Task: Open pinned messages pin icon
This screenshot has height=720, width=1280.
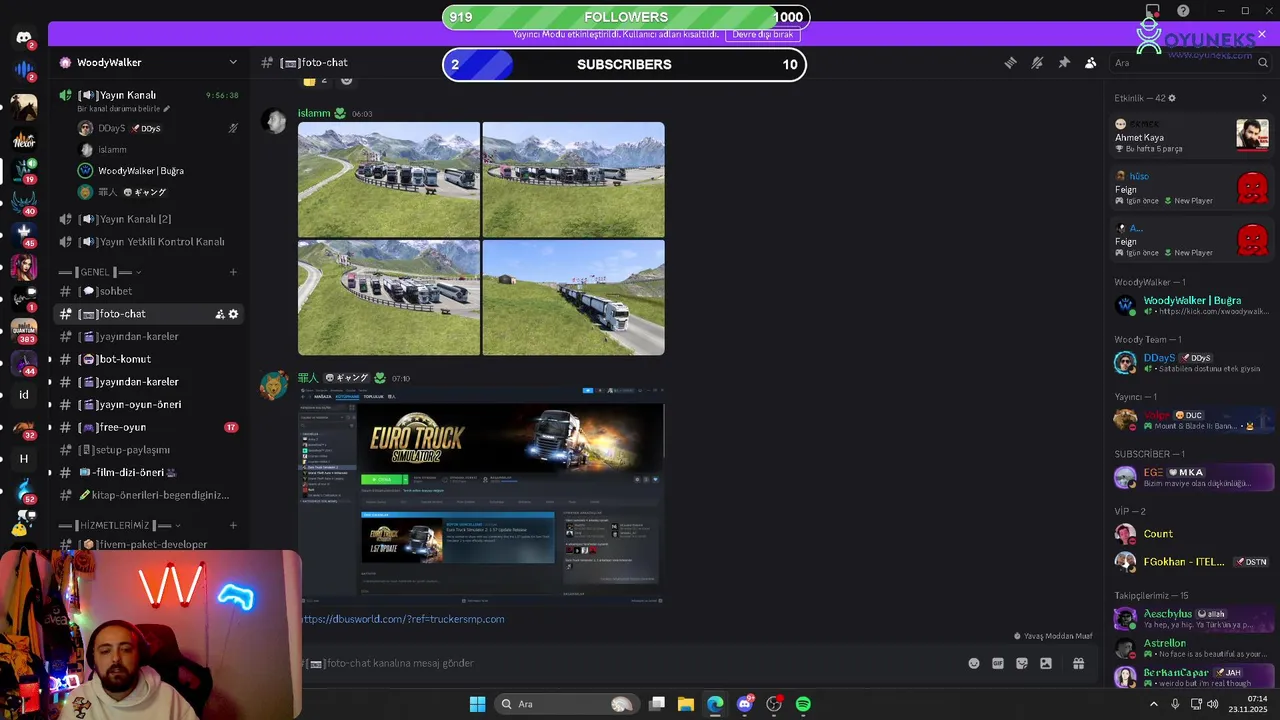Action: click(x=1064, y=63)
